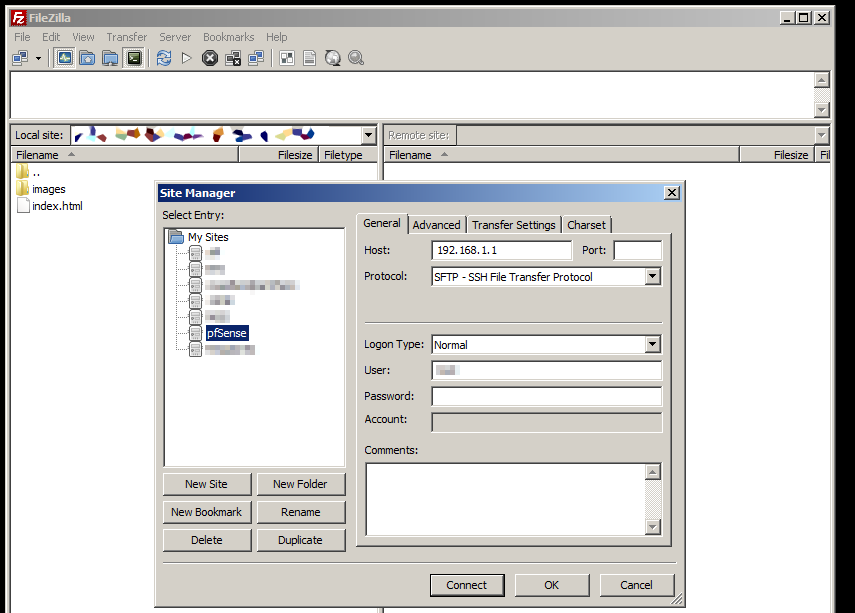Click Comments box scroll down arrow
Viewport: 855px width, 613px height.
point(653,527)
